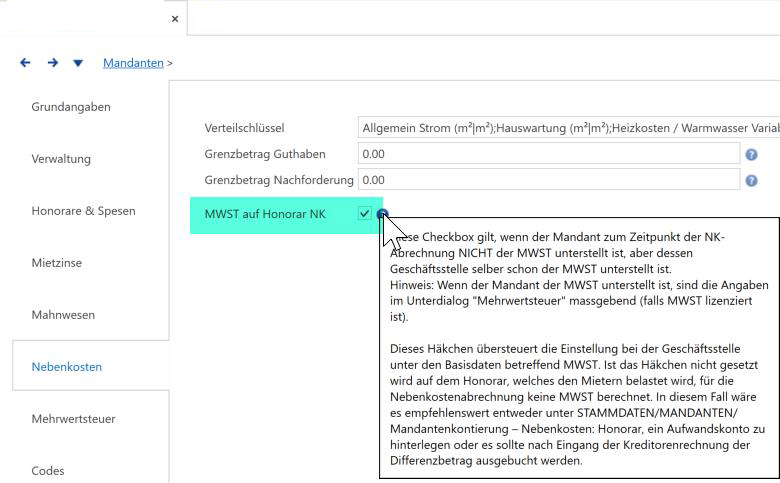The width and height of the screenshot is (780, 483).
Task: Click the Grenzbetrag Guthaben input field
Action: tap(549, 154)
